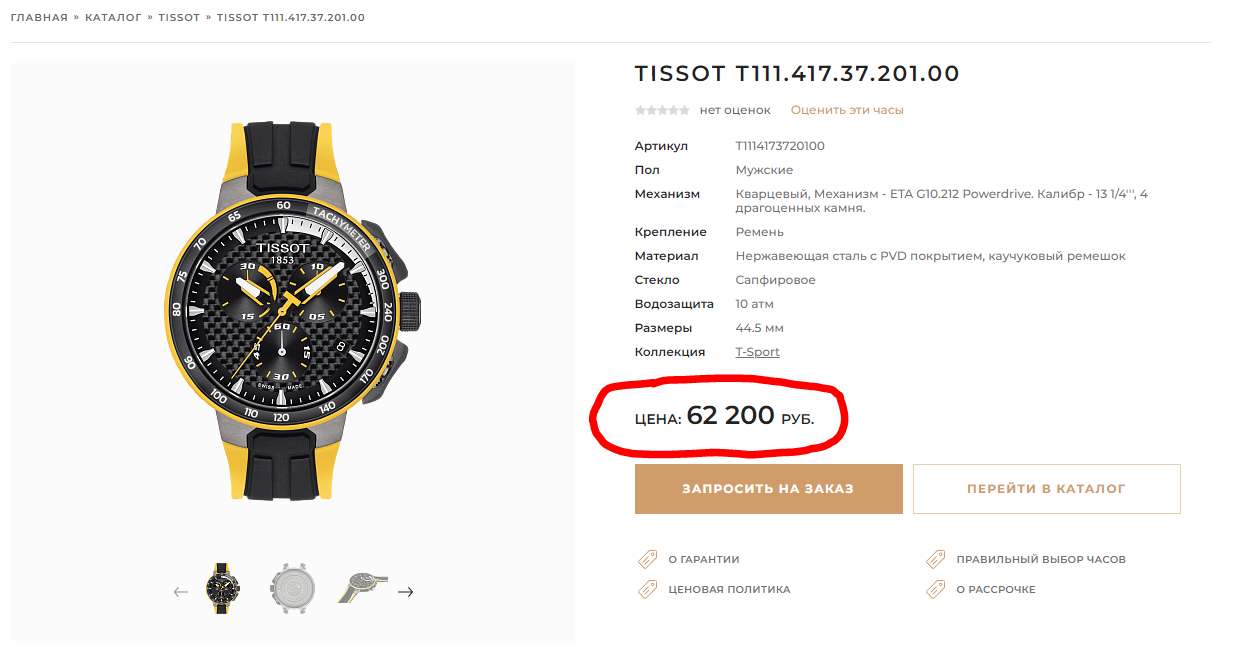Click the first rating star
The height and width of the screenshot is (648, 1248).
click(640, 110)
